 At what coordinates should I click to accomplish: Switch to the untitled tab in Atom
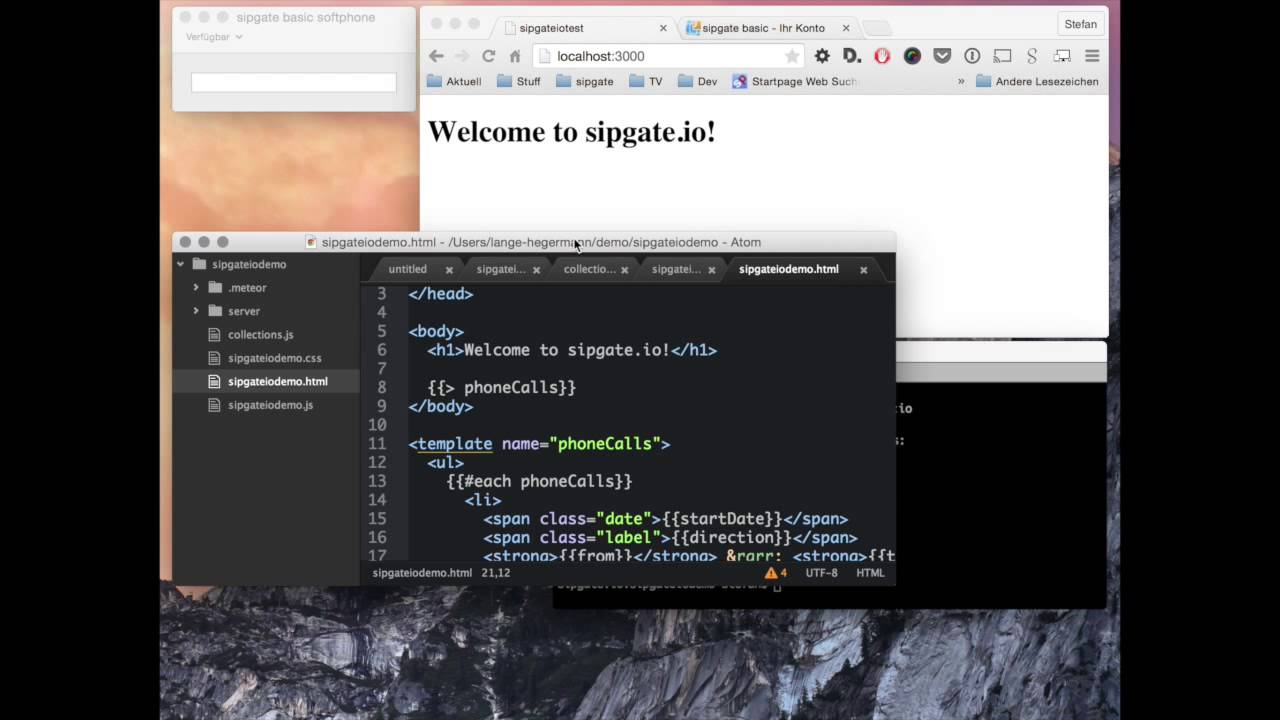tap(408, 270)
